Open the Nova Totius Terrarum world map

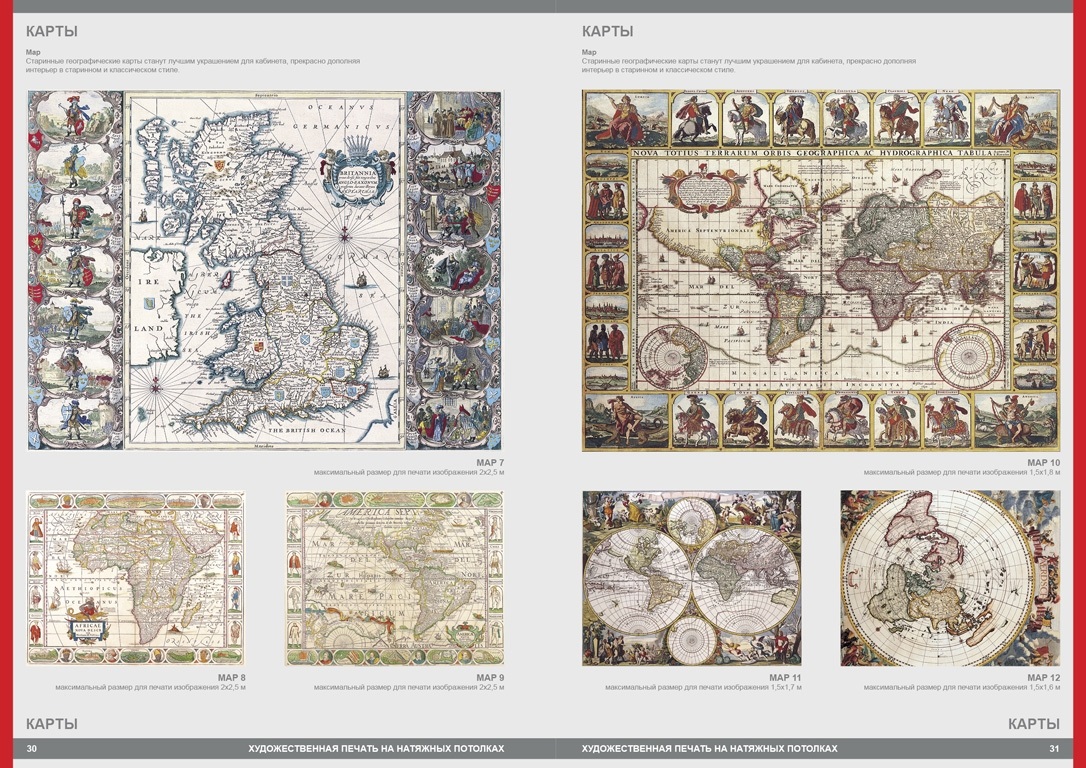(821, 270)
